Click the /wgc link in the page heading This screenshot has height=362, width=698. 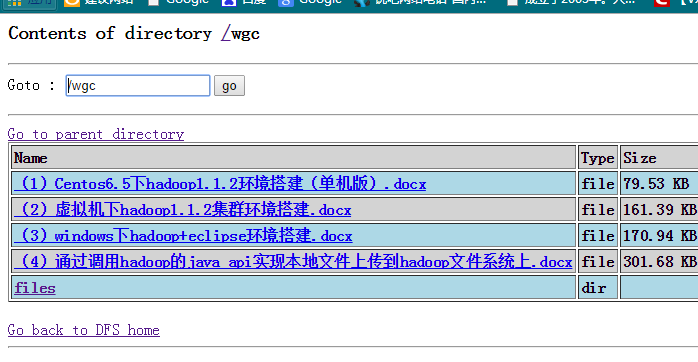click(x=241, y=33)
